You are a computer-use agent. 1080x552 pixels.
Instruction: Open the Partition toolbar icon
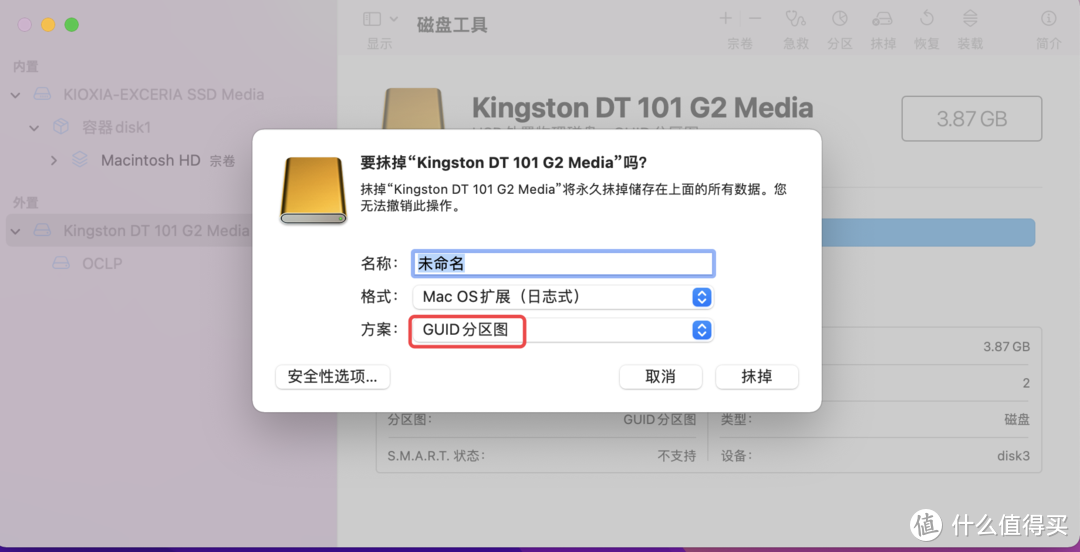click(x=840, y=19)
